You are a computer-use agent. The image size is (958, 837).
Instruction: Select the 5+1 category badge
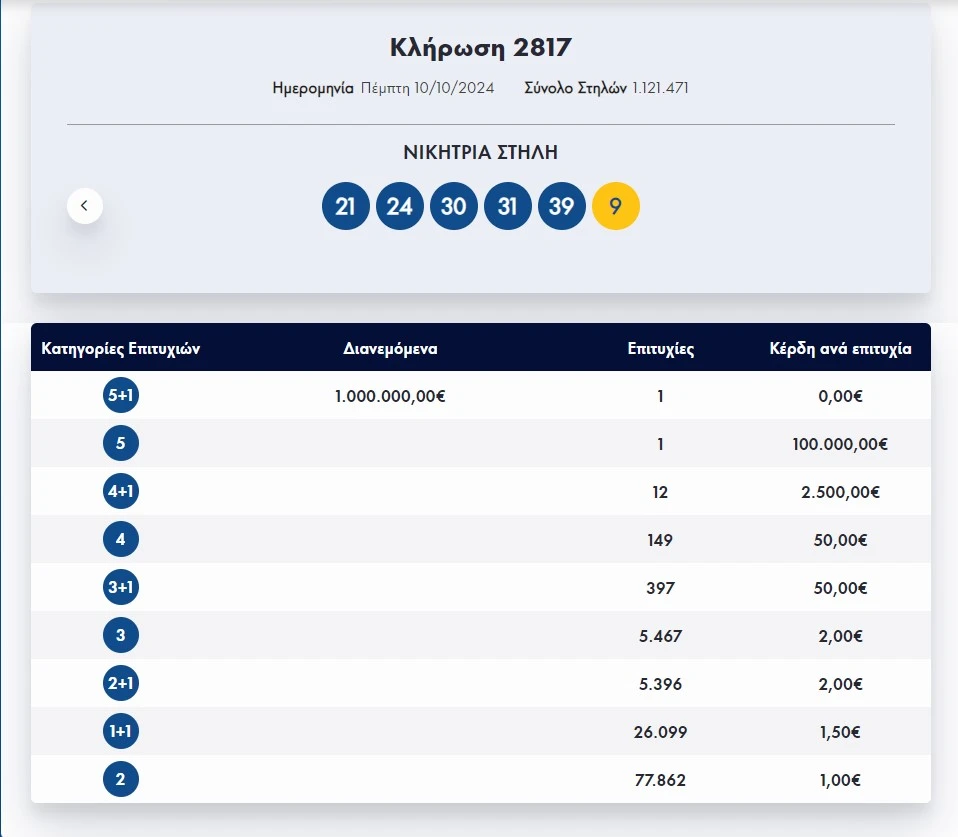(x=121, y=395)
